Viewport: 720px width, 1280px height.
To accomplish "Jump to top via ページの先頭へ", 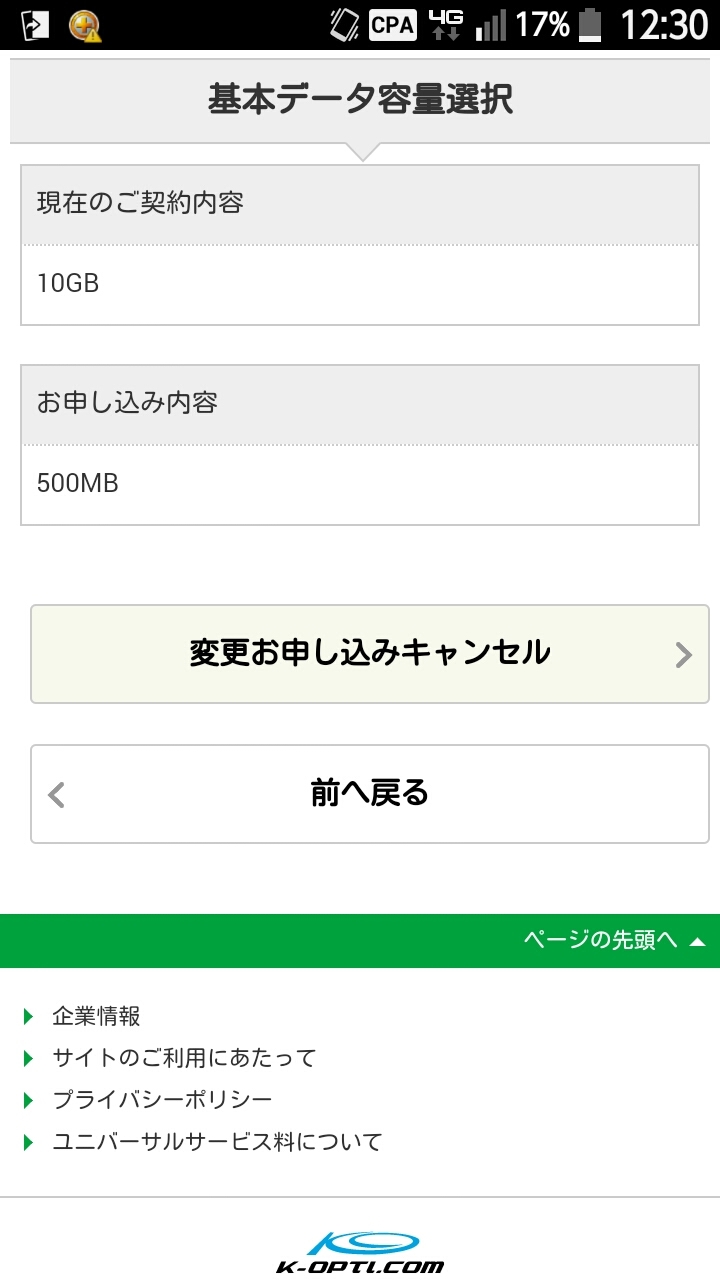I will [600, 940].
